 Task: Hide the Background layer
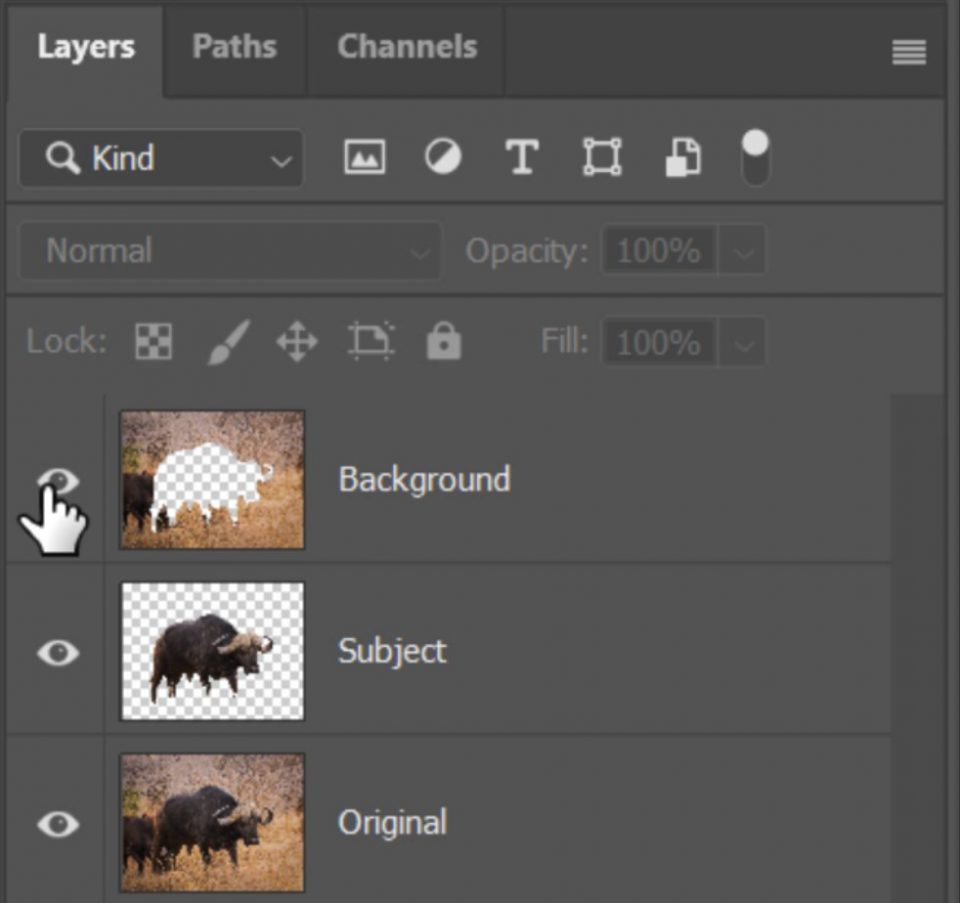(56, 479)
